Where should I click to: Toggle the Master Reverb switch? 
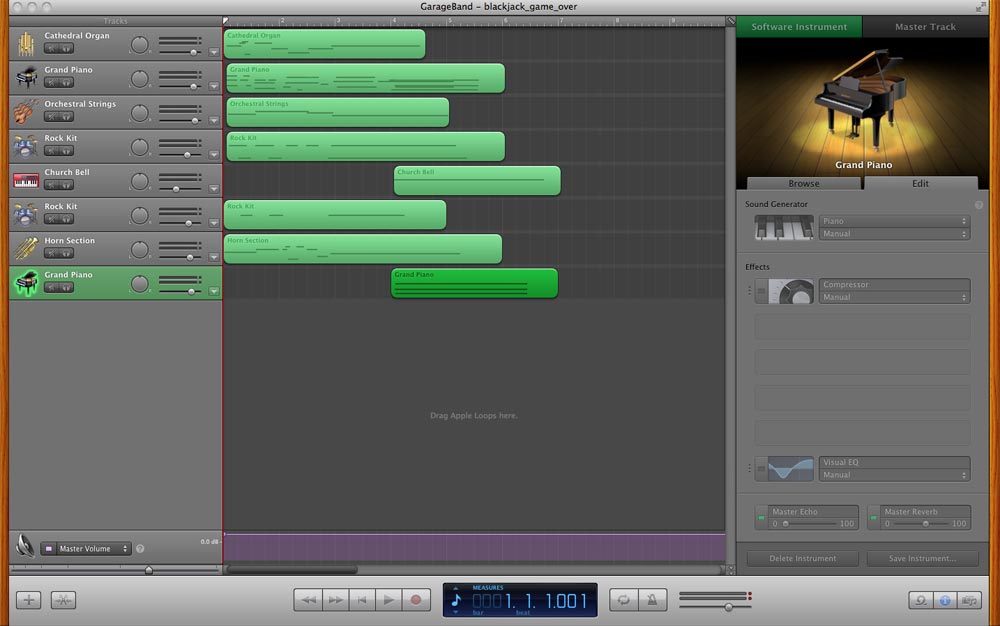pos(874,518)
